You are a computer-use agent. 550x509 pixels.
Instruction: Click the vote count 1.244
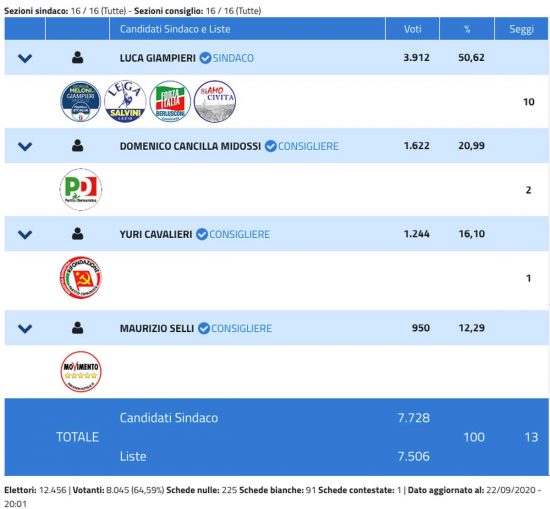(x=416, y=233)
